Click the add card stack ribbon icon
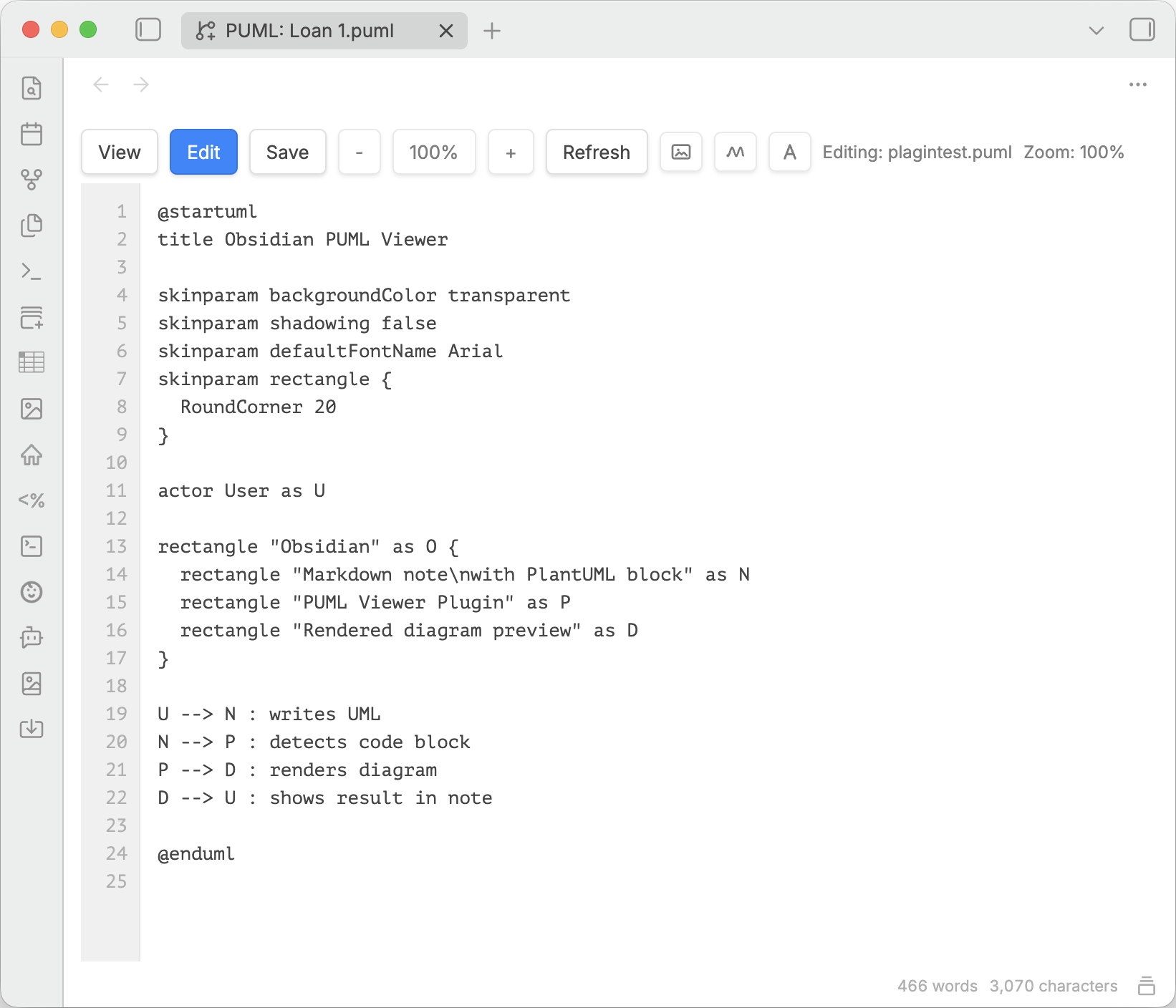 click(x=32, y=317)
